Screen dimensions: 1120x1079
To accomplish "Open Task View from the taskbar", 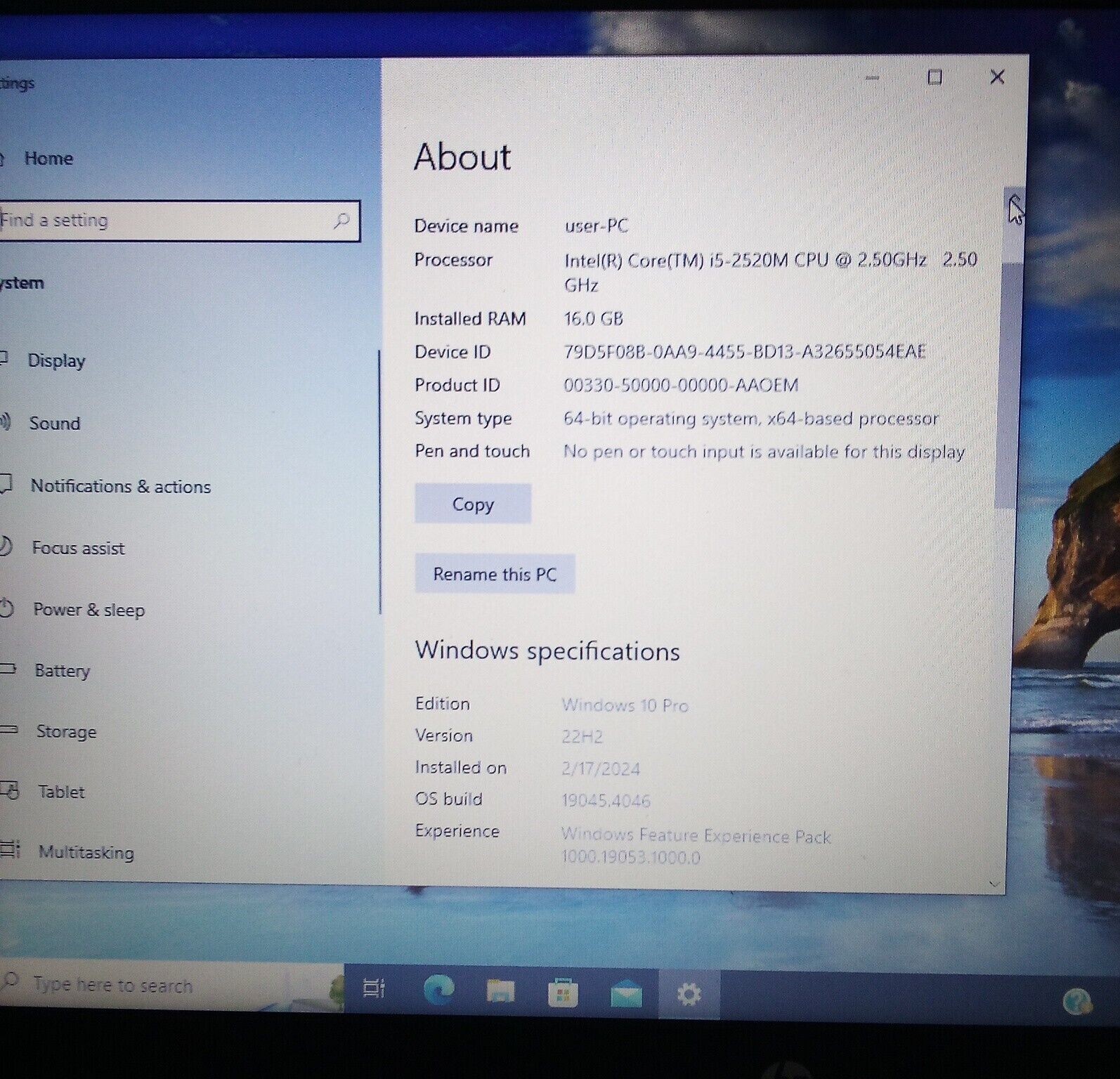I will pyautogui.click(x=374, y=988).
